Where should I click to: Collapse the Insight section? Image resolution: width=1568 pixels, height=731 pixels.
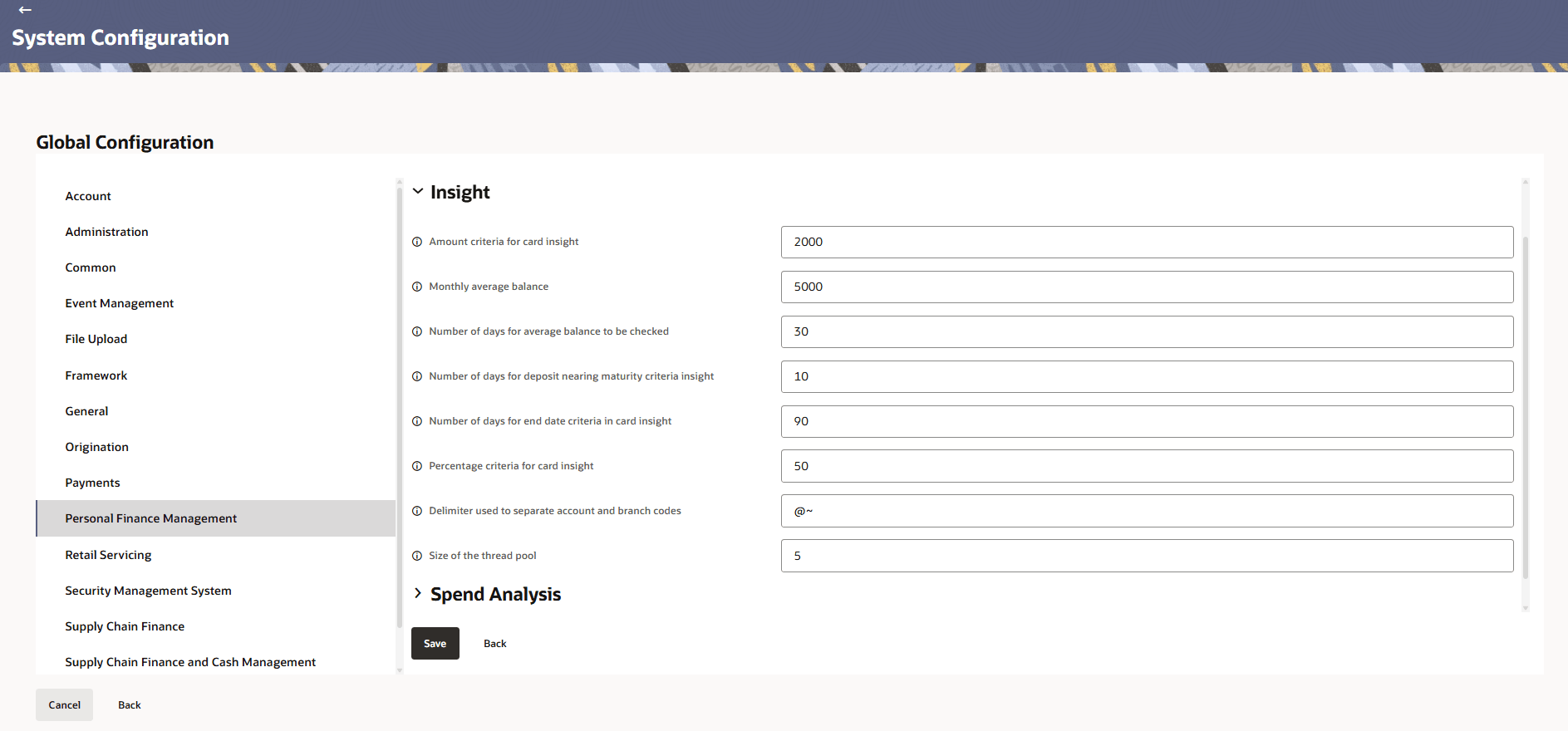coord(418,192)
